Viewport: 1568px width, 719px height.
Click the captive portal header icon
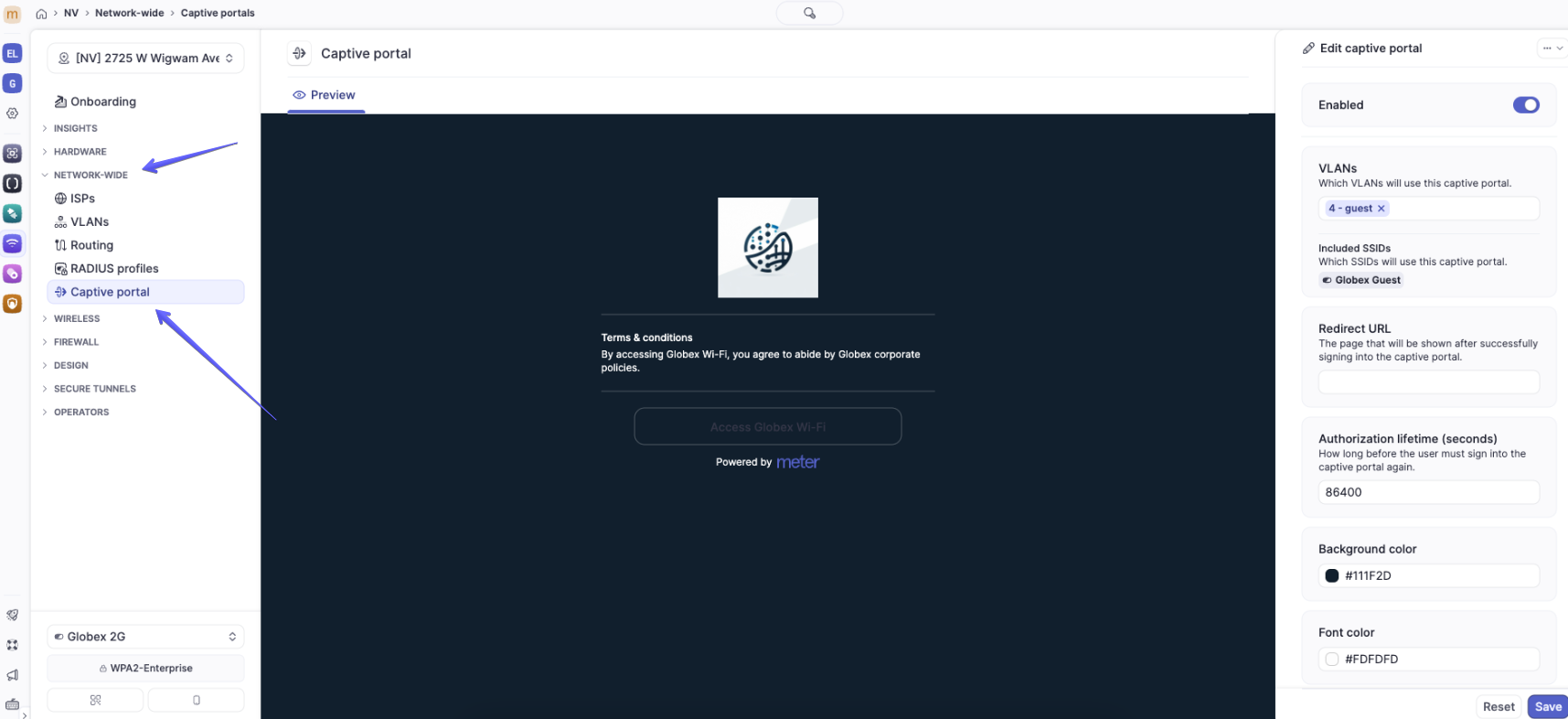tap(299, 53)
